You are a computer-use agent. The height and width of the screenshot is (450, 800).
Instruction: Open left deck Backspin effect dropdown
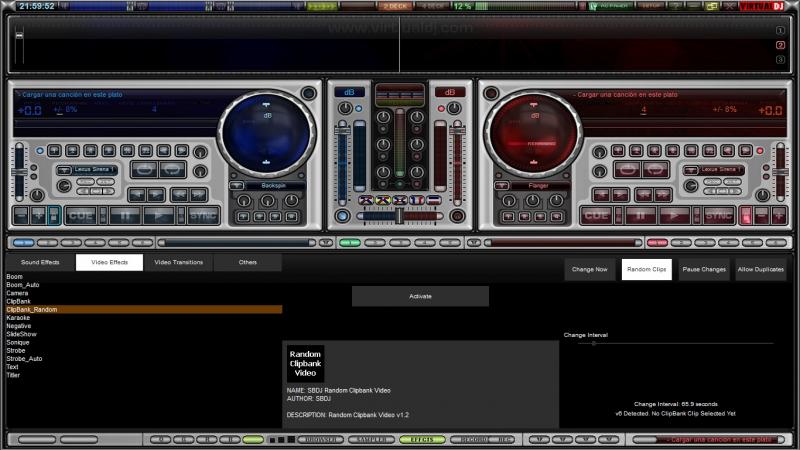[x=236, y=186]
